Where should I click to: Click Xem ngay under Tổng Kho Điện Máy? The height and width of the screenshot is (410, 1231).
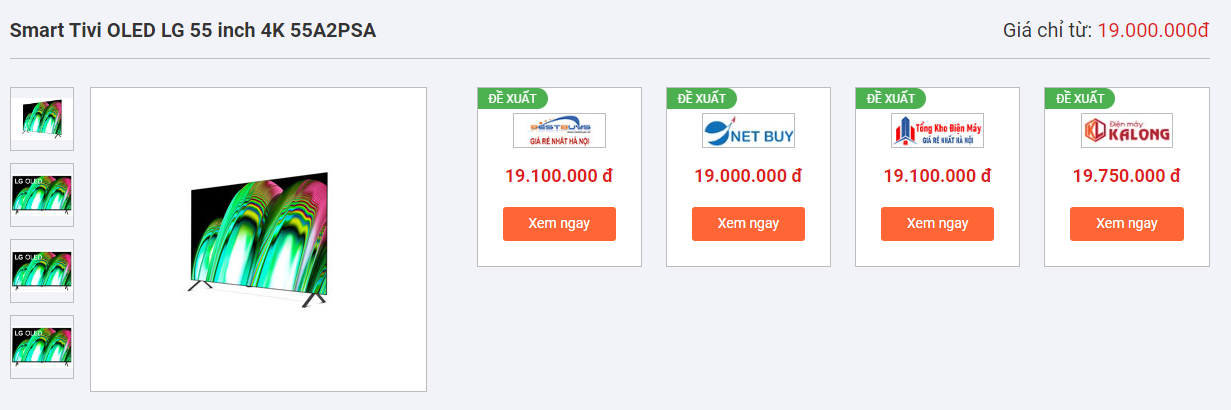click(937, 224)
